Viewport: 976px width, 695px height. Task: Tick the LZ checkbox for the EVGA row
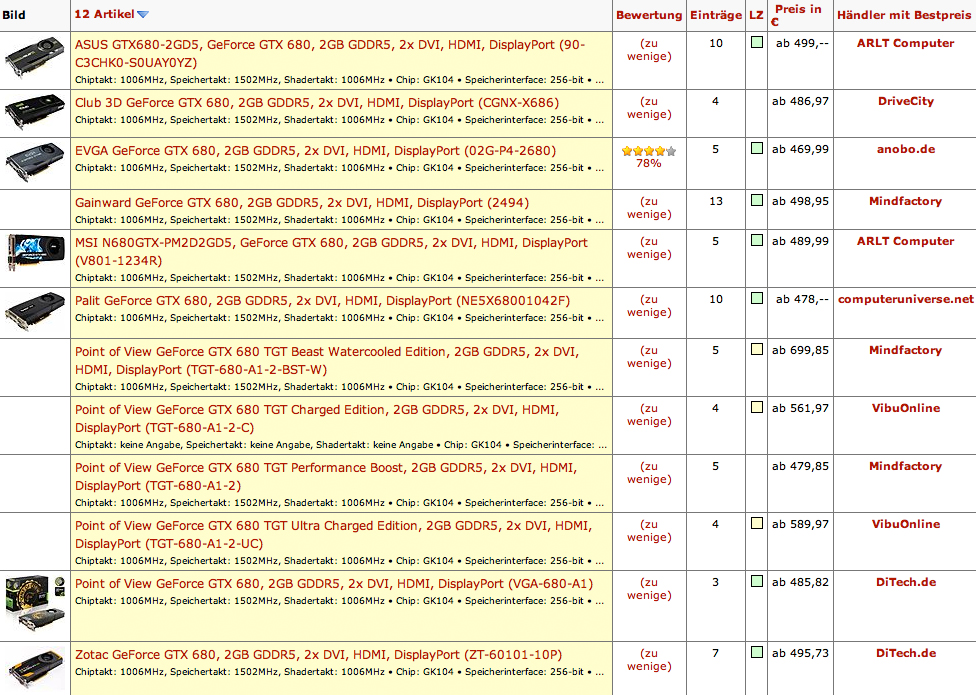click(757, 148)
